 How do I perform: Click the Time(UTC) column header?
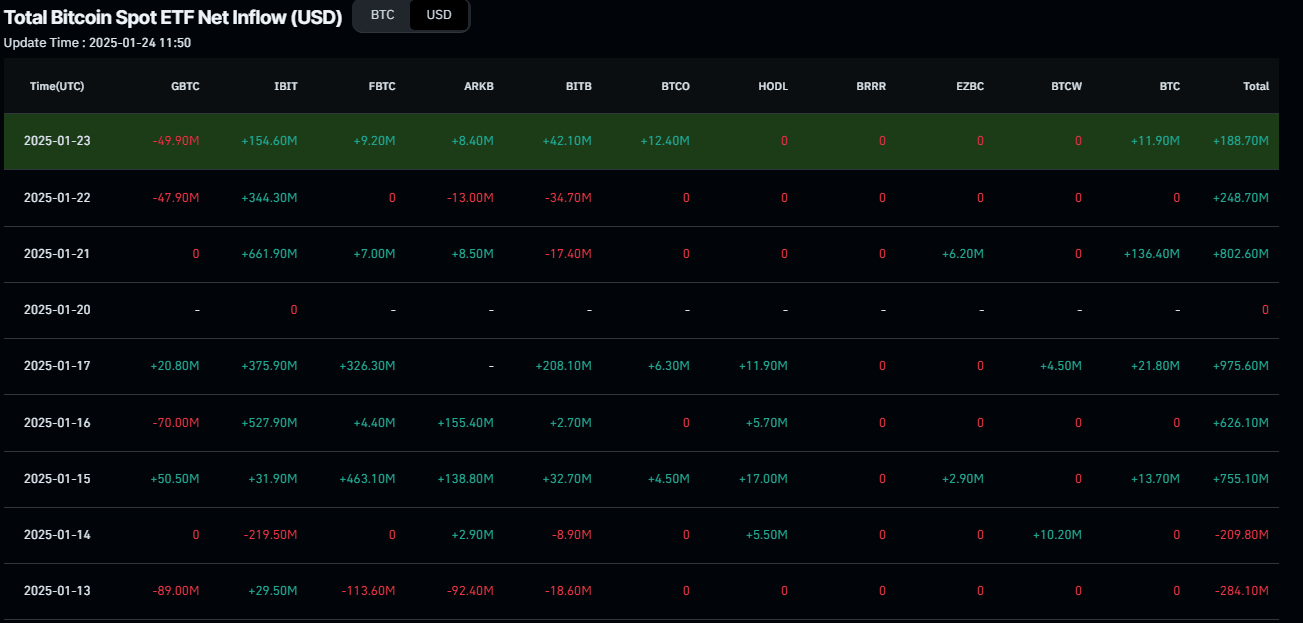tap(57, 86)
